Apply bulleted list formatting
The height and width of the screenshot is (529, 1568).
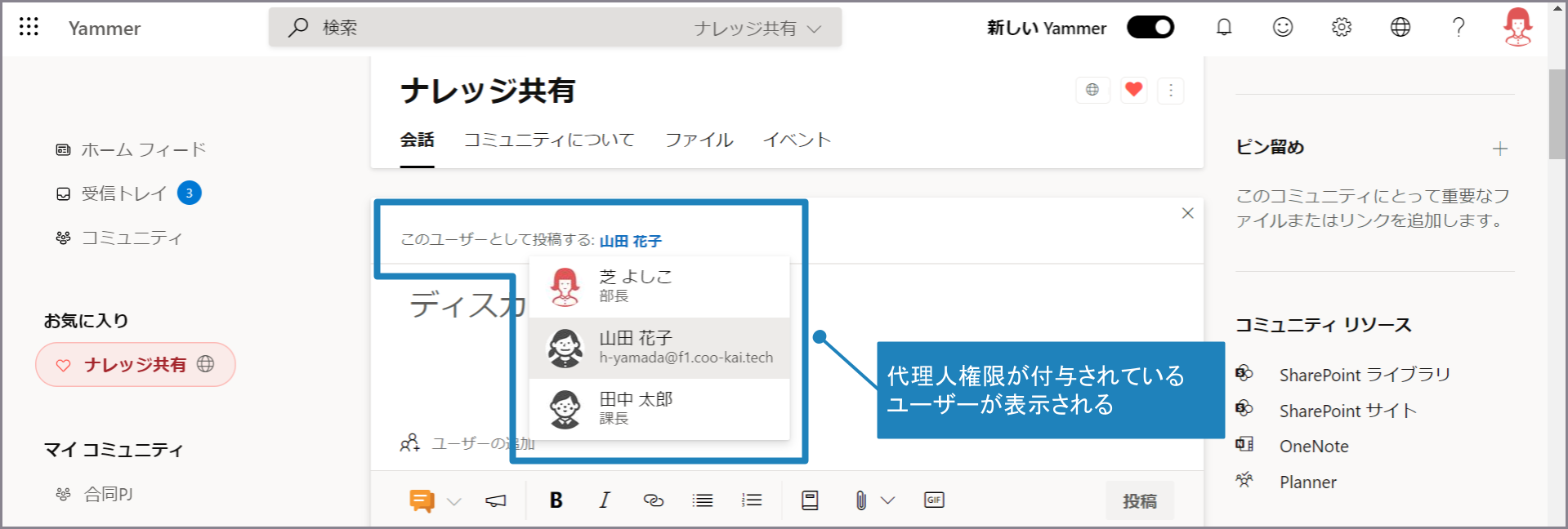pyautogui.click(x=703, y=500)
